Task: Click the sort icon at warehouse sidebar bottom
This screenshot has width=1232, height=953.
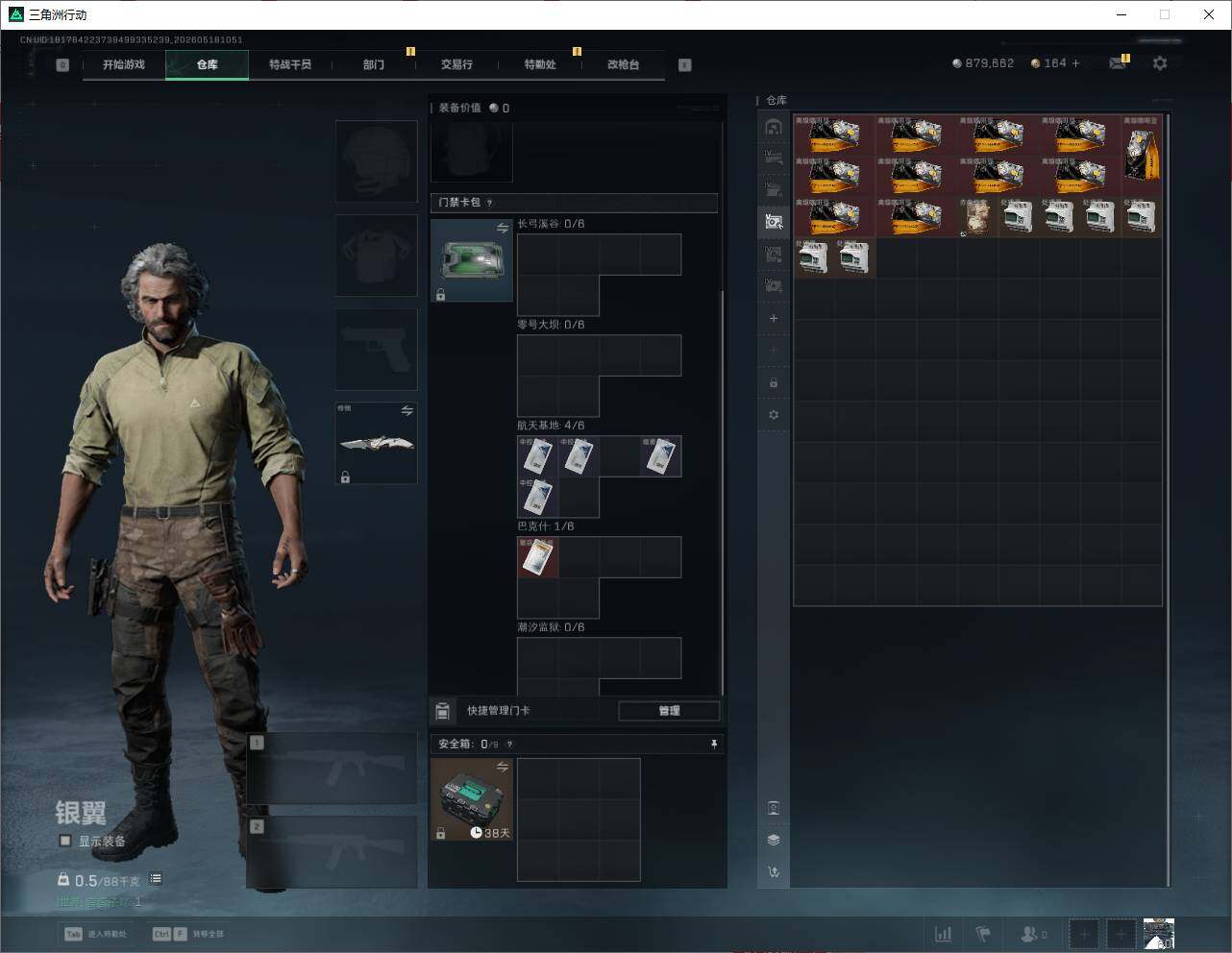Action: click(x=774, y=872)
